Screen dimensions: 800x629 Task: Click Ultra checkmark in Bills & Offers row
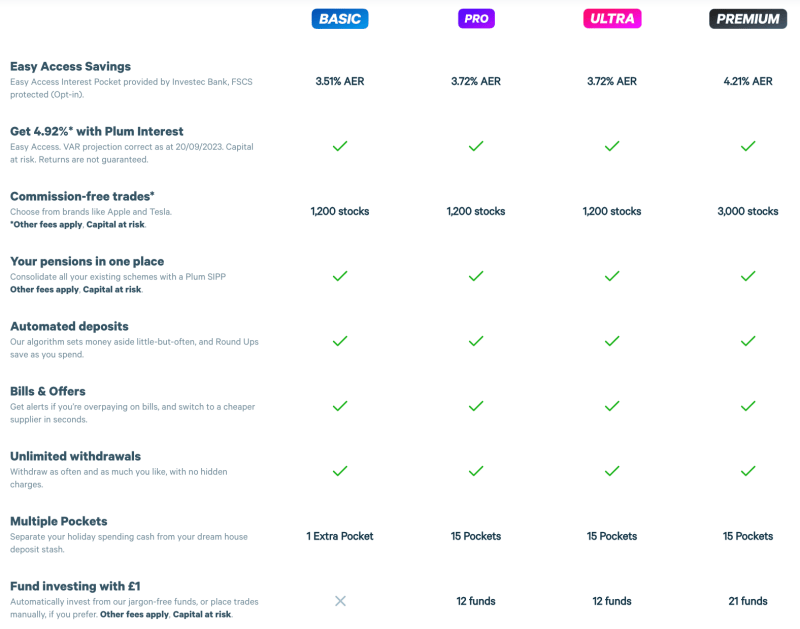[612, 406]
